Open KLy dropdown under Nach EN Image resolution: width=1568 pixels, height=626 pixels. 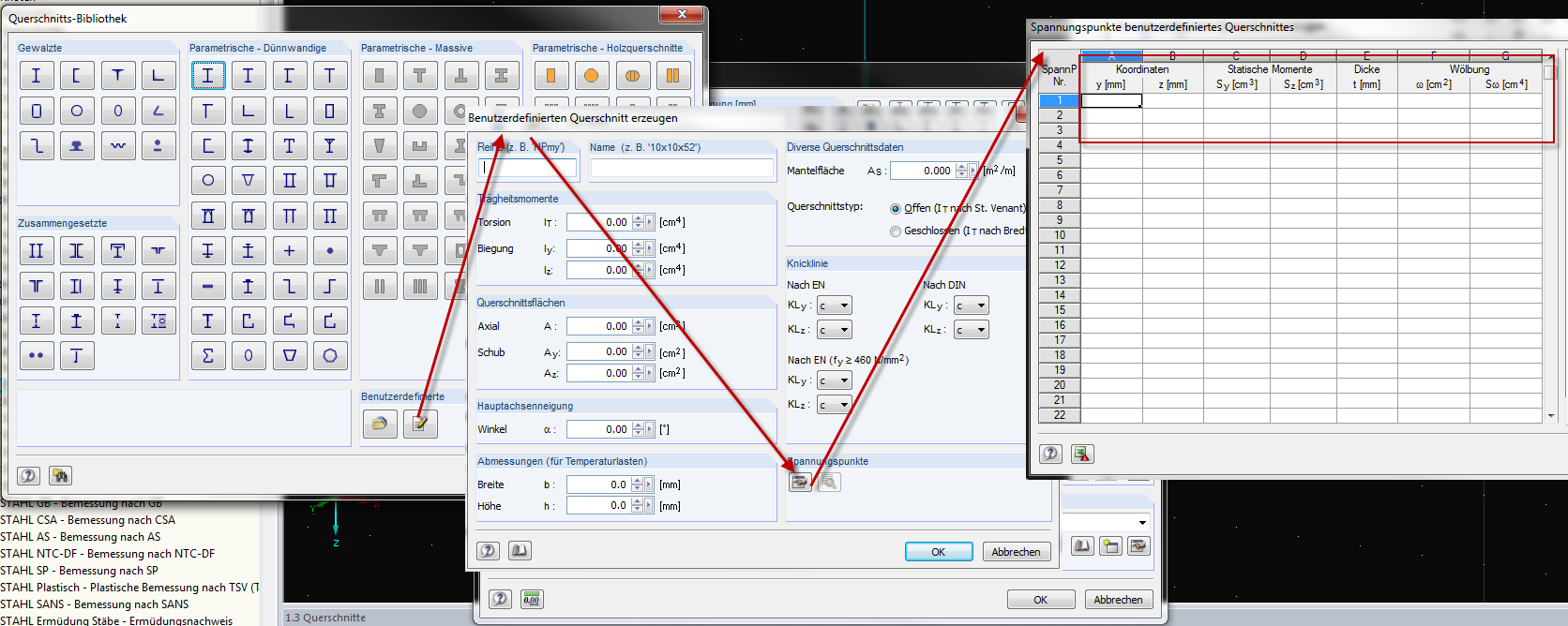[834, 306]
